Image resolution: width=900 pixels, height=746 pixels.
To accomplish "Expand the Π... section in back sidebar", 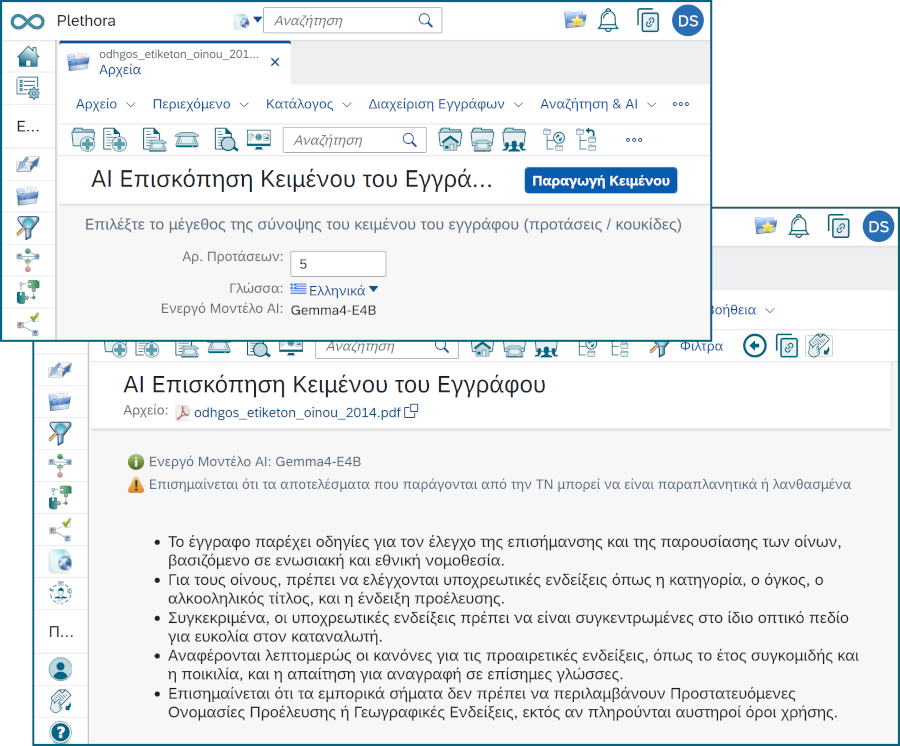I will tap(61, 632).
